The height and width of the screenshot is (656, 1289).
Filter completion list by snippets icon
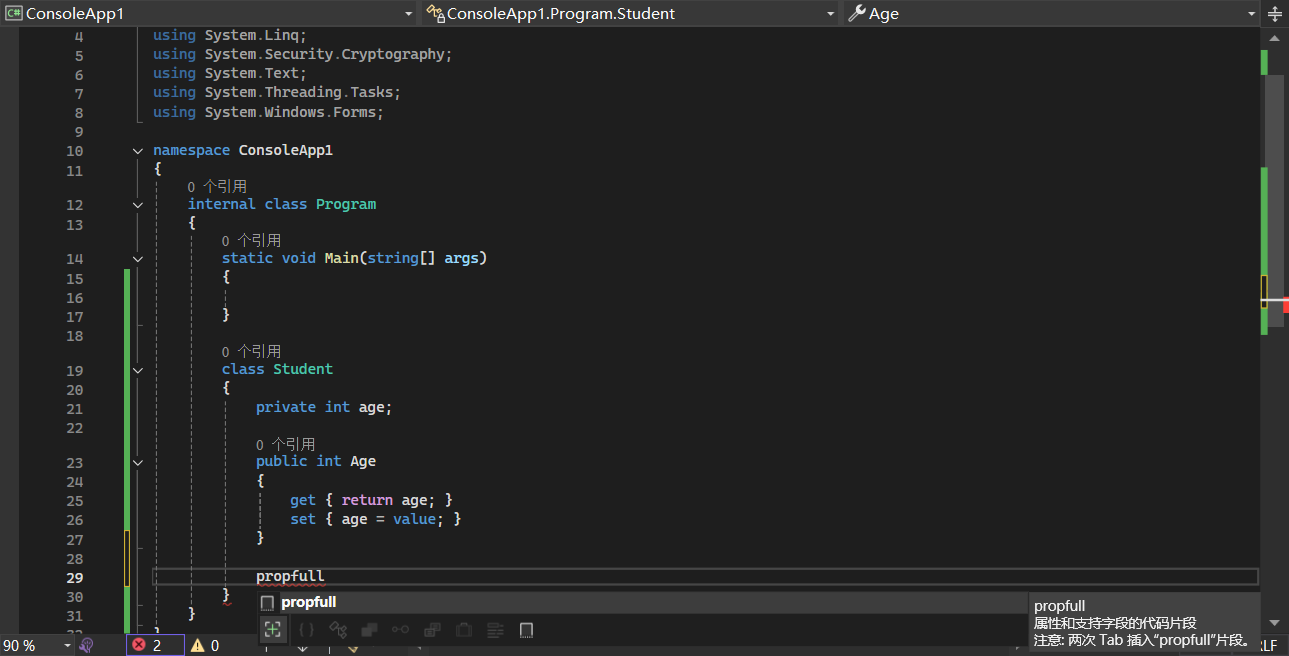pos(527,630)
